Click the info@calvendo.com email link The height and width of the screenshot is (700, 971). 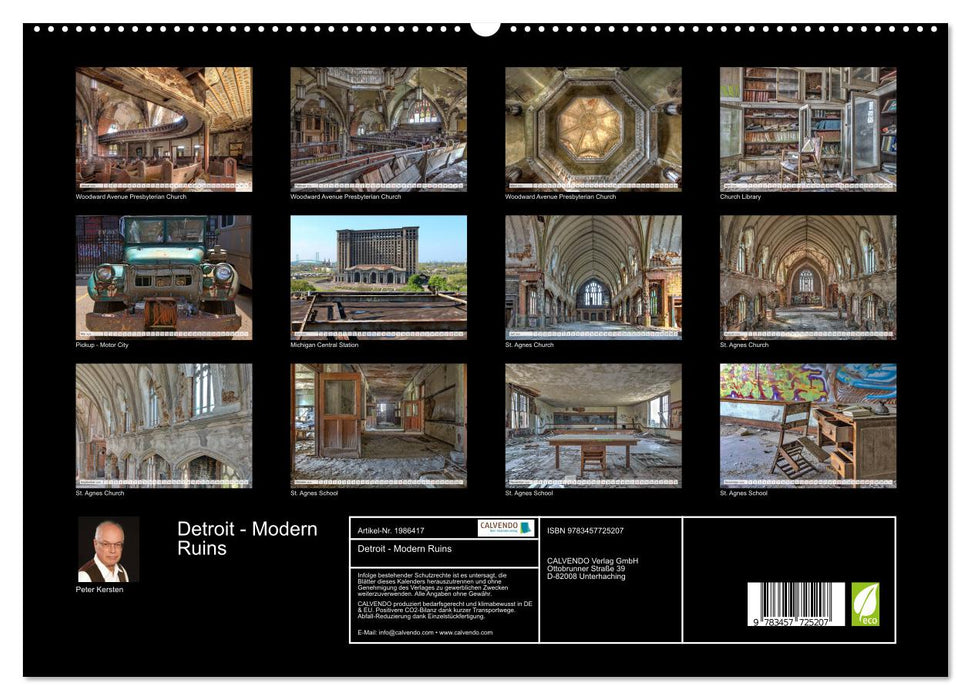pos(405,632)
